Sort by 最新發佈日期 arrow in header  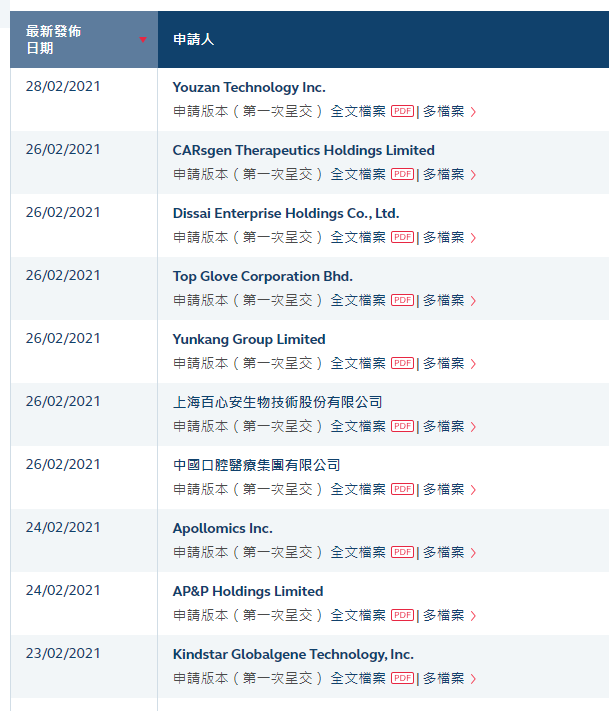click(x=142, y=40)
